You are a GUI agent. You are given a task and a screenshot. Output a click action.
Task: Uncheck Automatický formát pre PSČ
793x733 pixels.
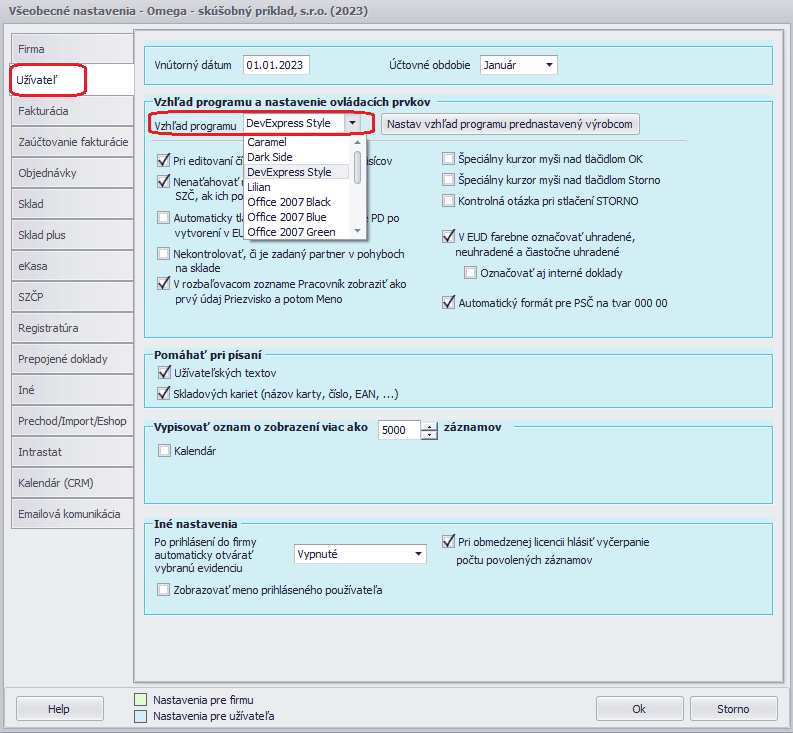tap(449, 302)
